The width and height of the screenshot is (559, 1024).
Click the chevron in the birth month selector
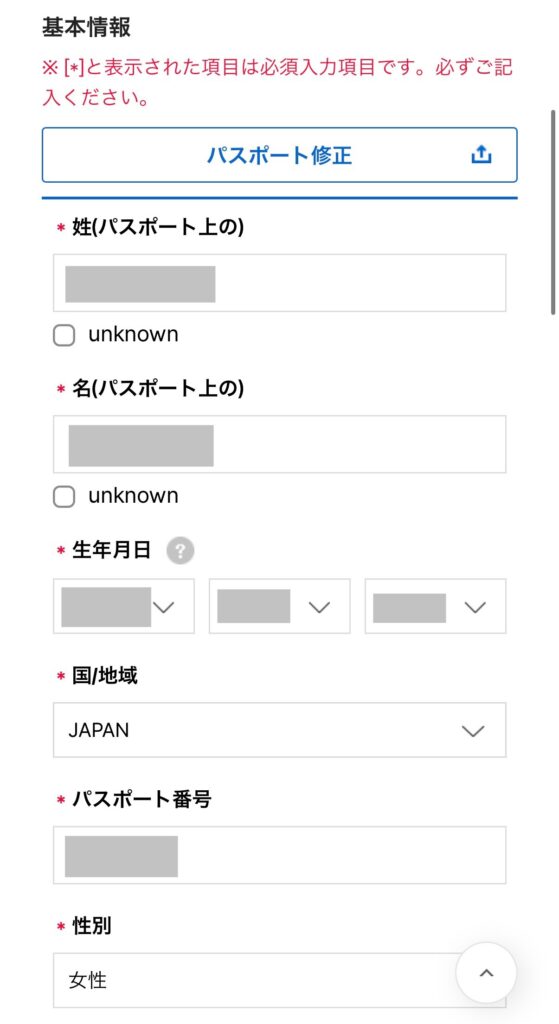(x=319, y=607)
